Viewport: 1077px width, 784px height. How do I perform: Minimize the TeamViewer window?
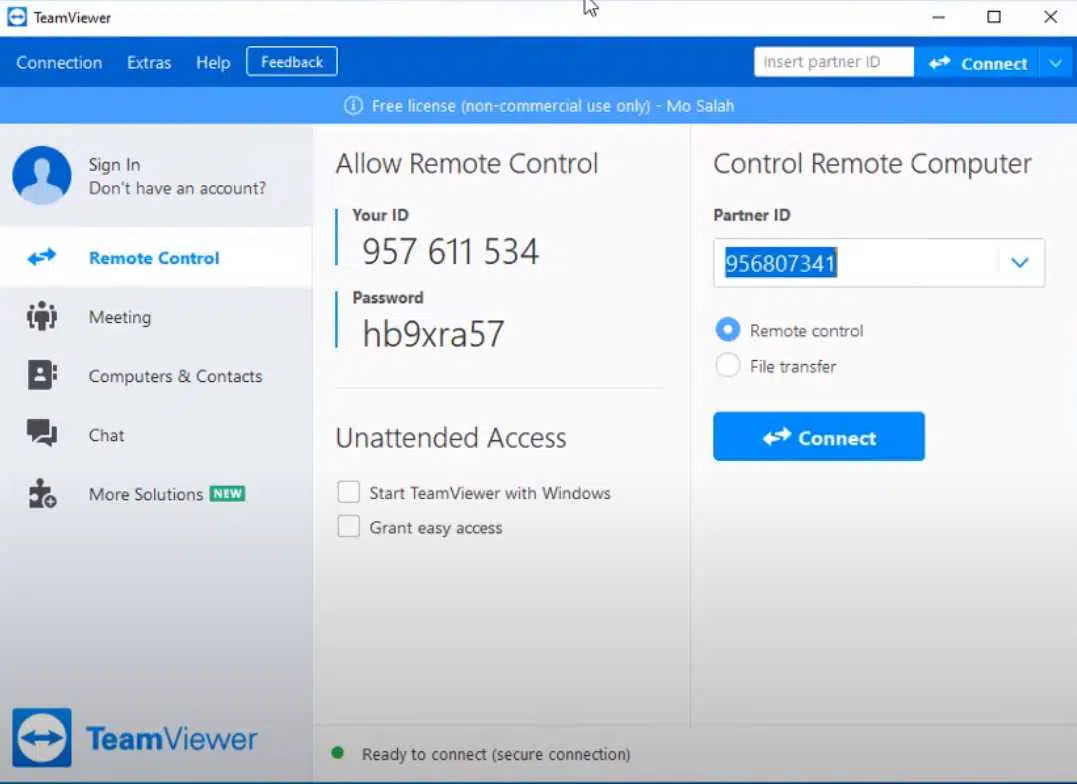(x=938, y=17)
